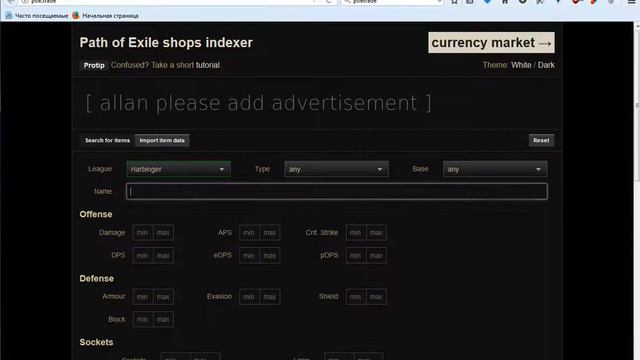Click the Block max field

pos(163,319)
